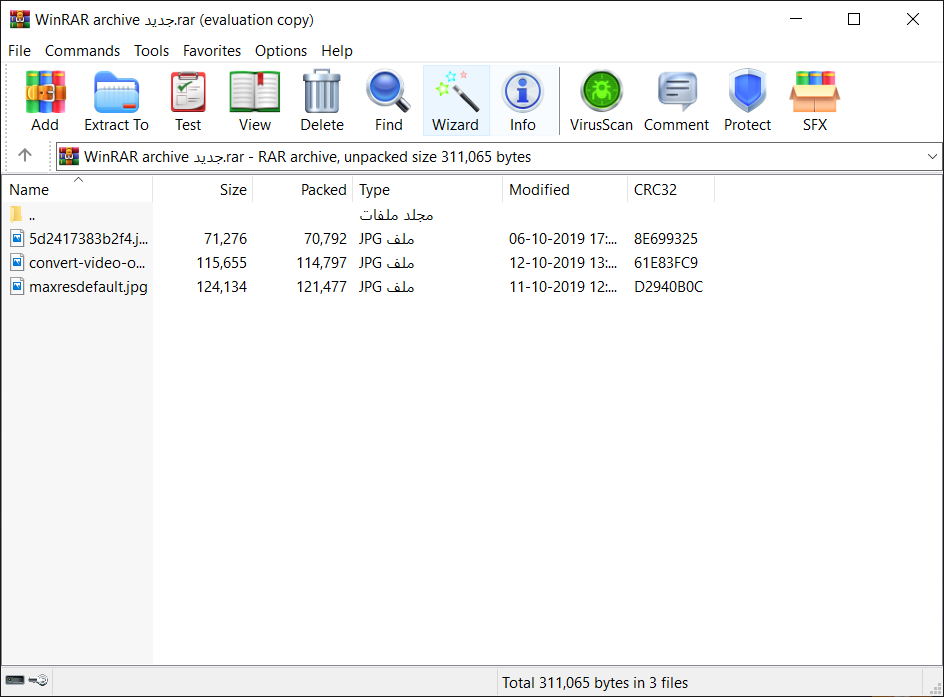The height and width of the screenshot is (697, 944).
Task: Sort by Type column header
Action: point(427,190)
